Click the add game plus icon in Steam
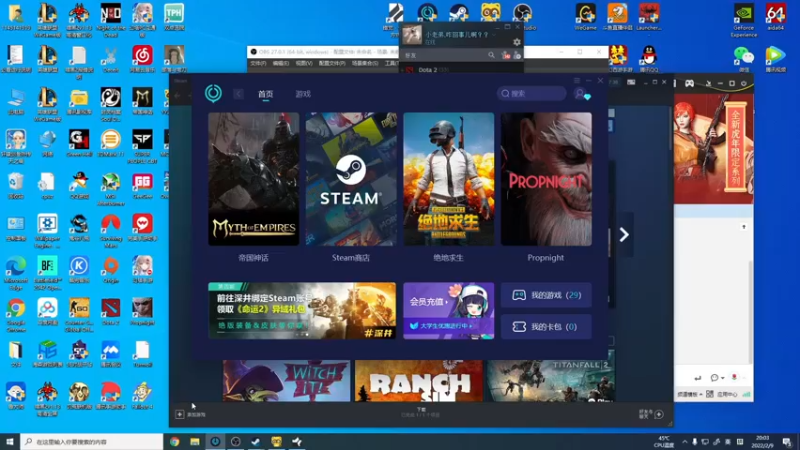The height and width of the screenshot is (450, 800). pos(180,414)
